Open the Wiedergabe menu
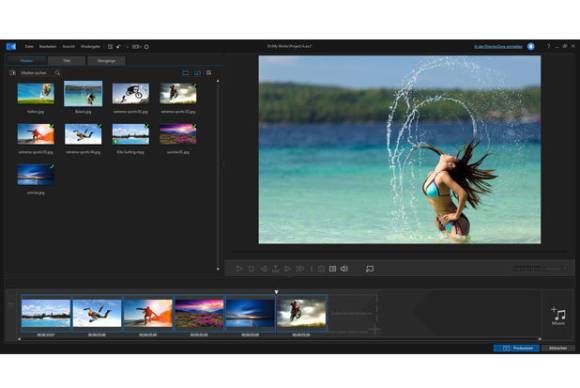This screenshot has width=580, height=388. 90,47
